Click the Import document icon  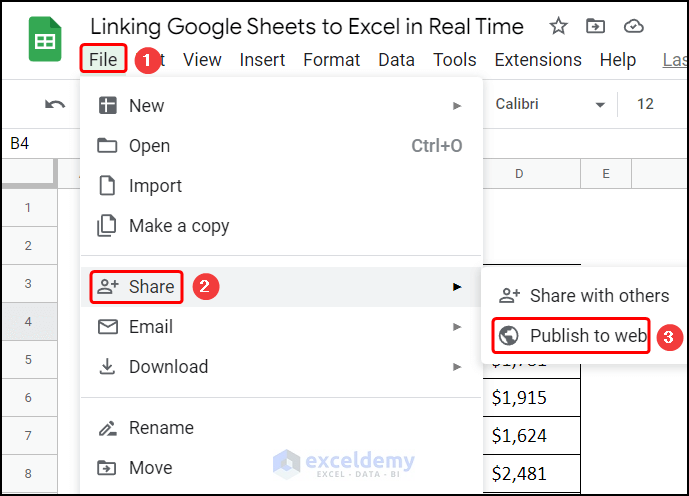tap(107, 185)
